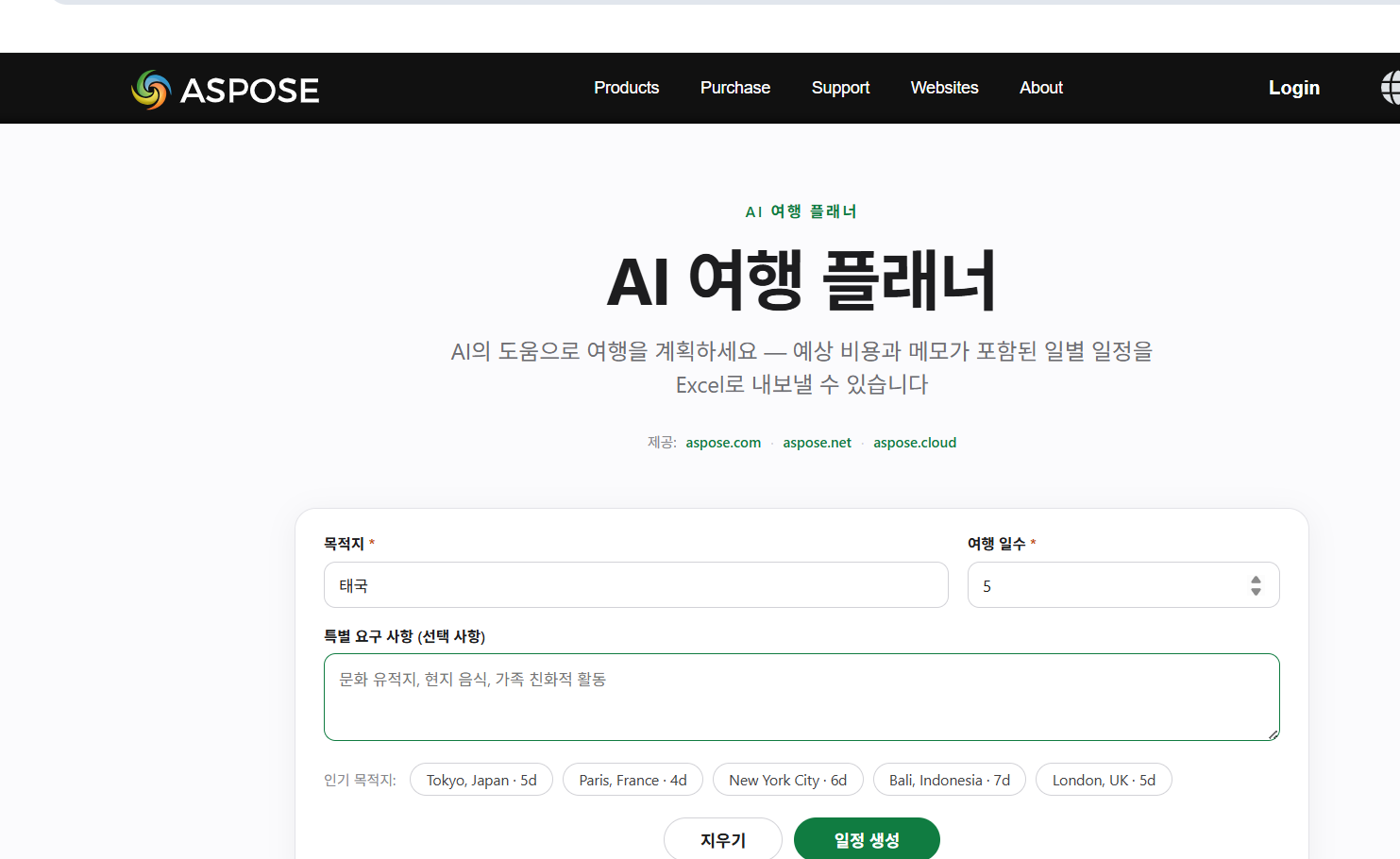The height and width of the screenshot is (859, 1400).
Task: Visit the aspose.com link
Action: pos(723,443)
